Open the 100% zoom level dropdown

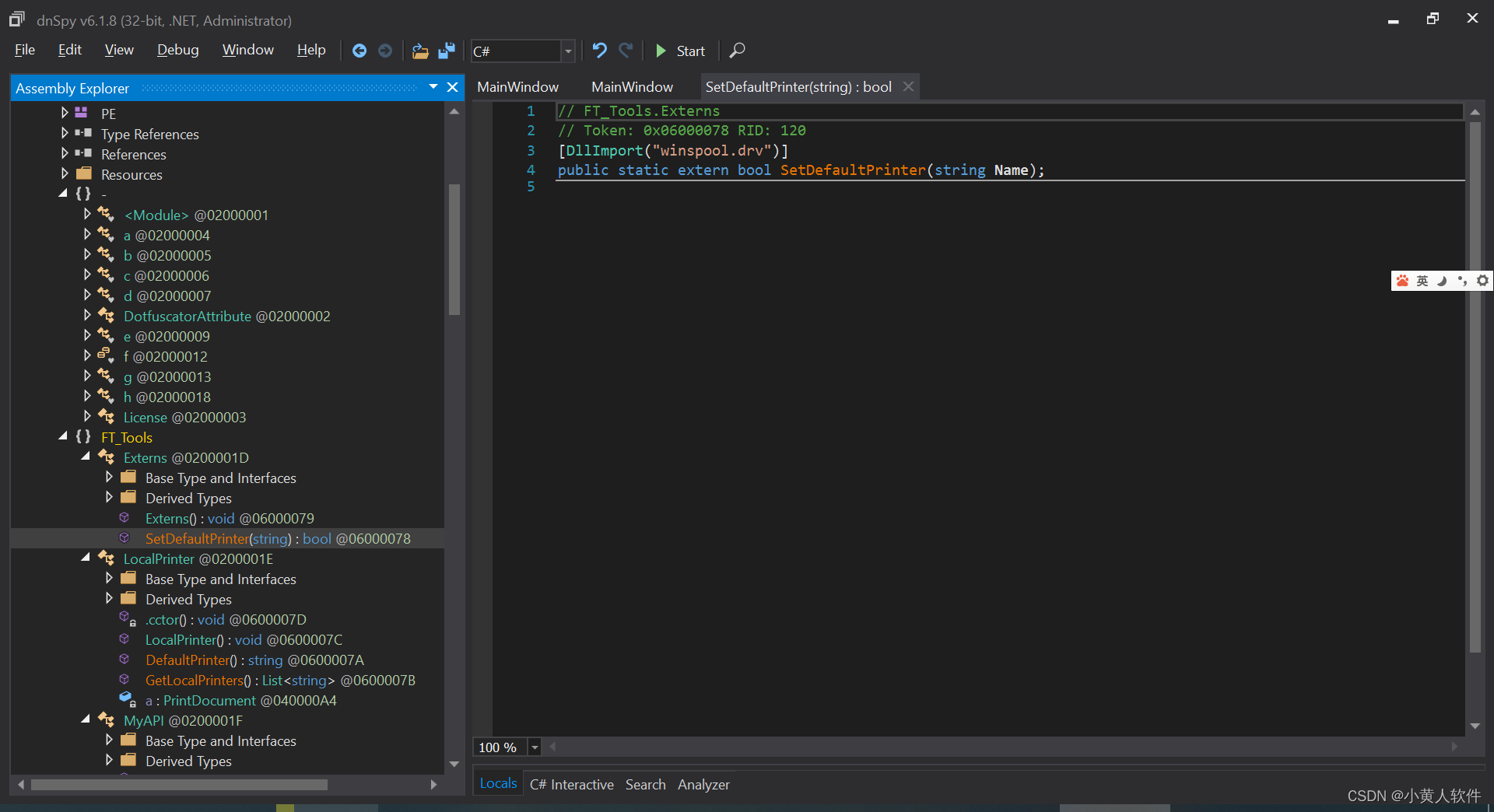534,747
